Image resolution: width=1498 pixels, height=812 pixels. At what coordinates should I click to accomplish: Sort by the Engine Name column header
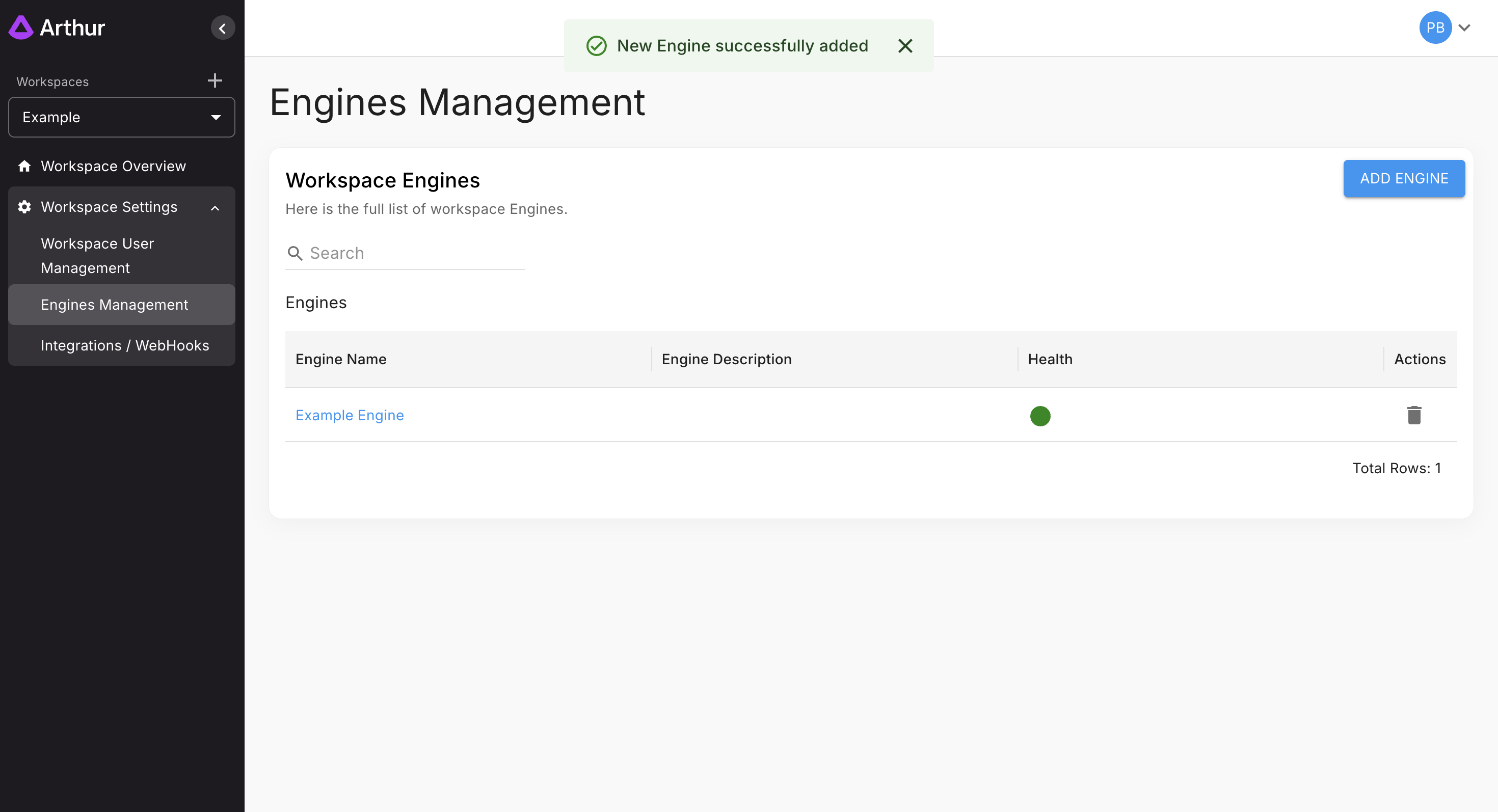(x=341, y=359)
